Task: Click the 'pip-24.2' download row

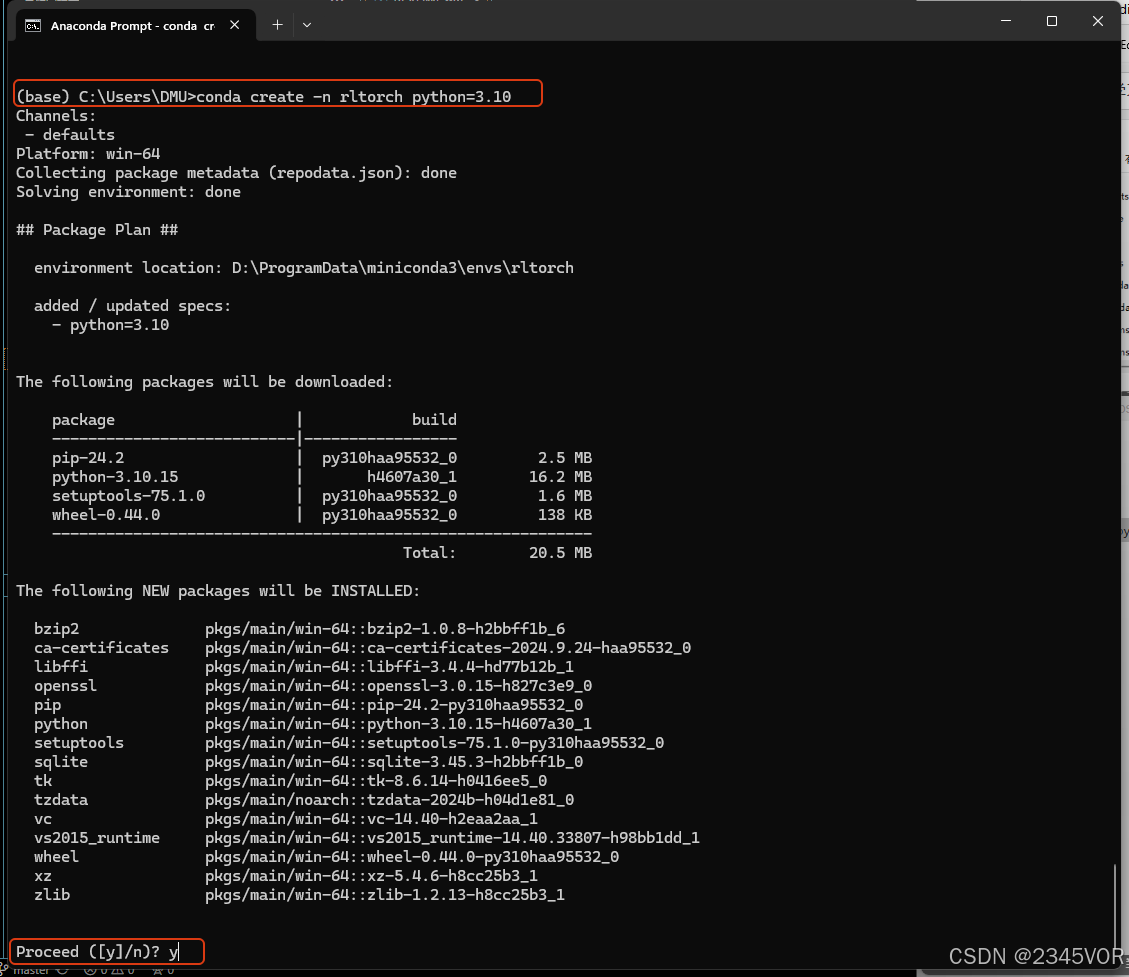Action: [x=322, y=458]
